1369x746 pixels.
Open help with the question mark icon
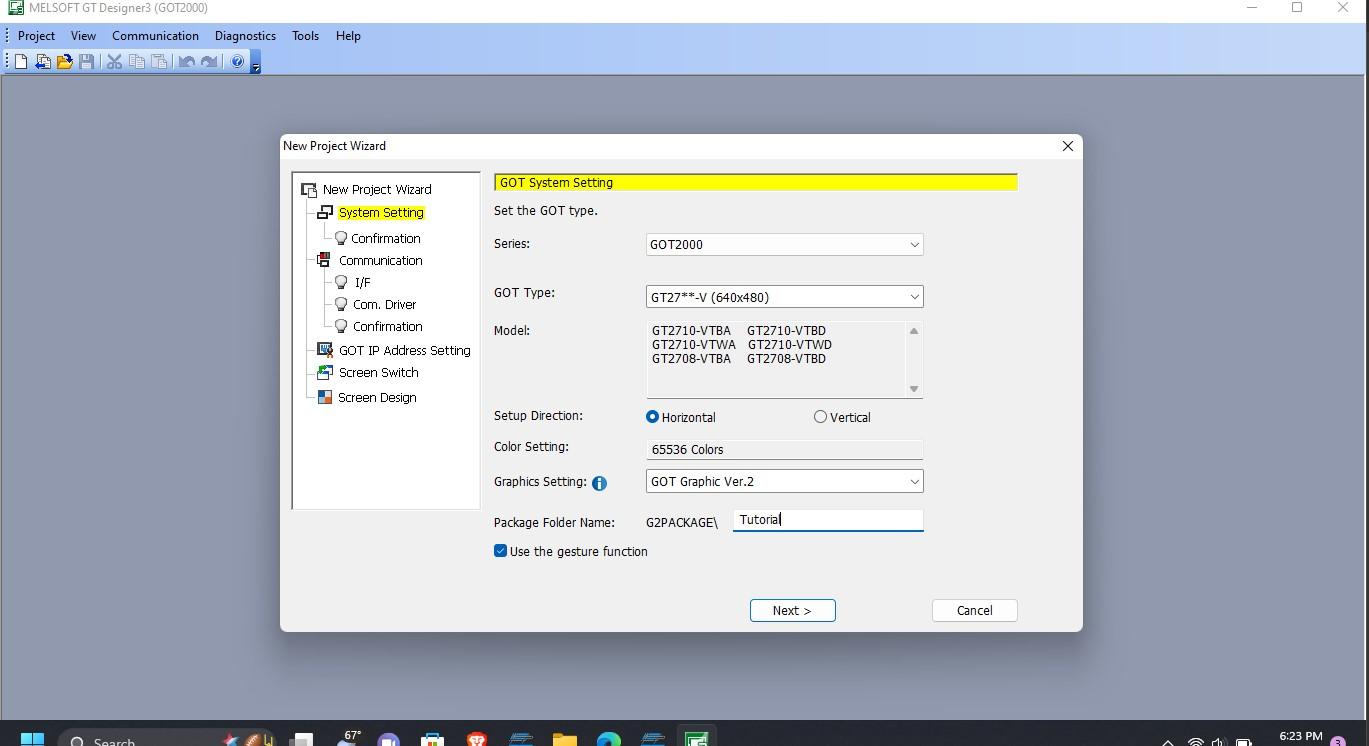pyautogui.click(x=237, y=62)
